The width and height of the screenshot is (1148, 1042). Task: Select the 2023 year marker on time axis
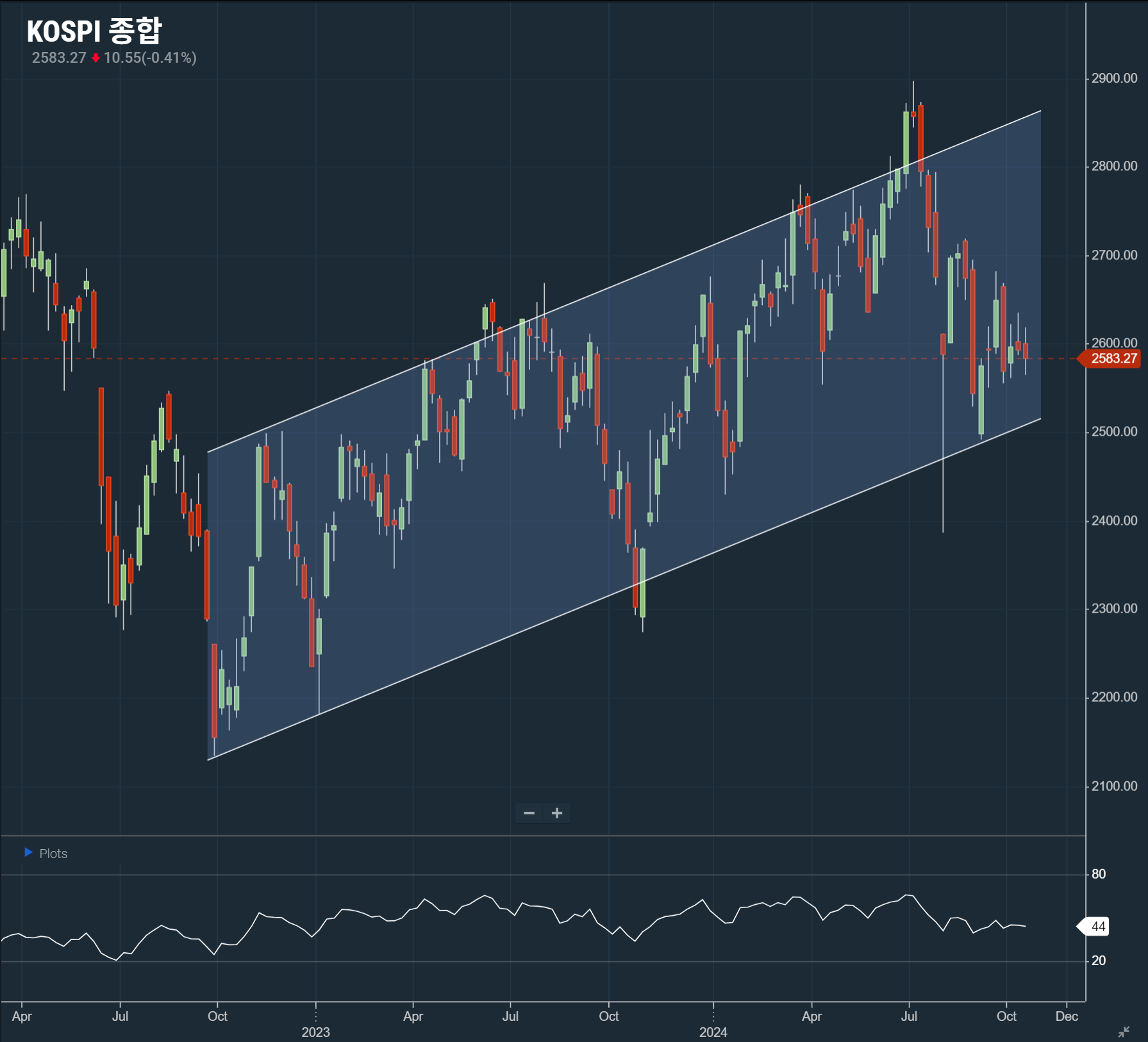coord(315,1032)
